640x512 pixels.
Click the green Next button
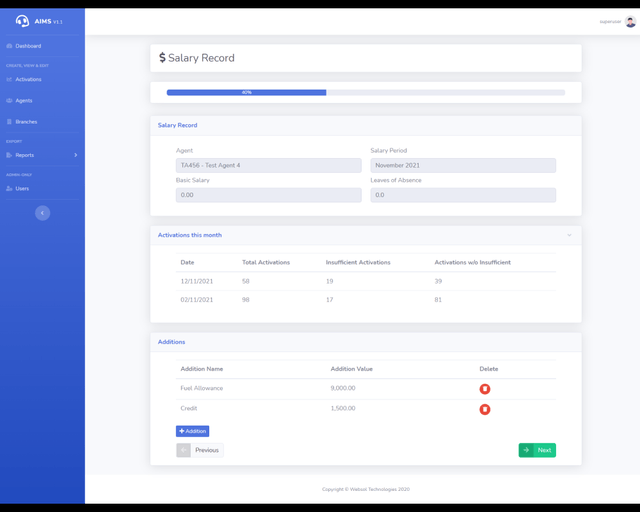pyautogui.click(x=537, y=450)
